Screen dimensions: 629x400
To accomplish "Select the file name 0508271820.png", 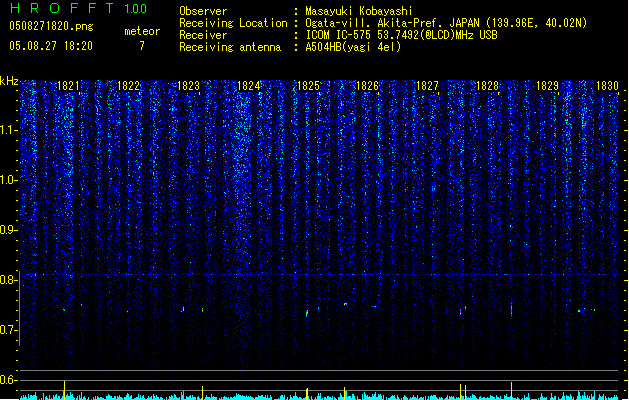I will click(x=51, y=26).
